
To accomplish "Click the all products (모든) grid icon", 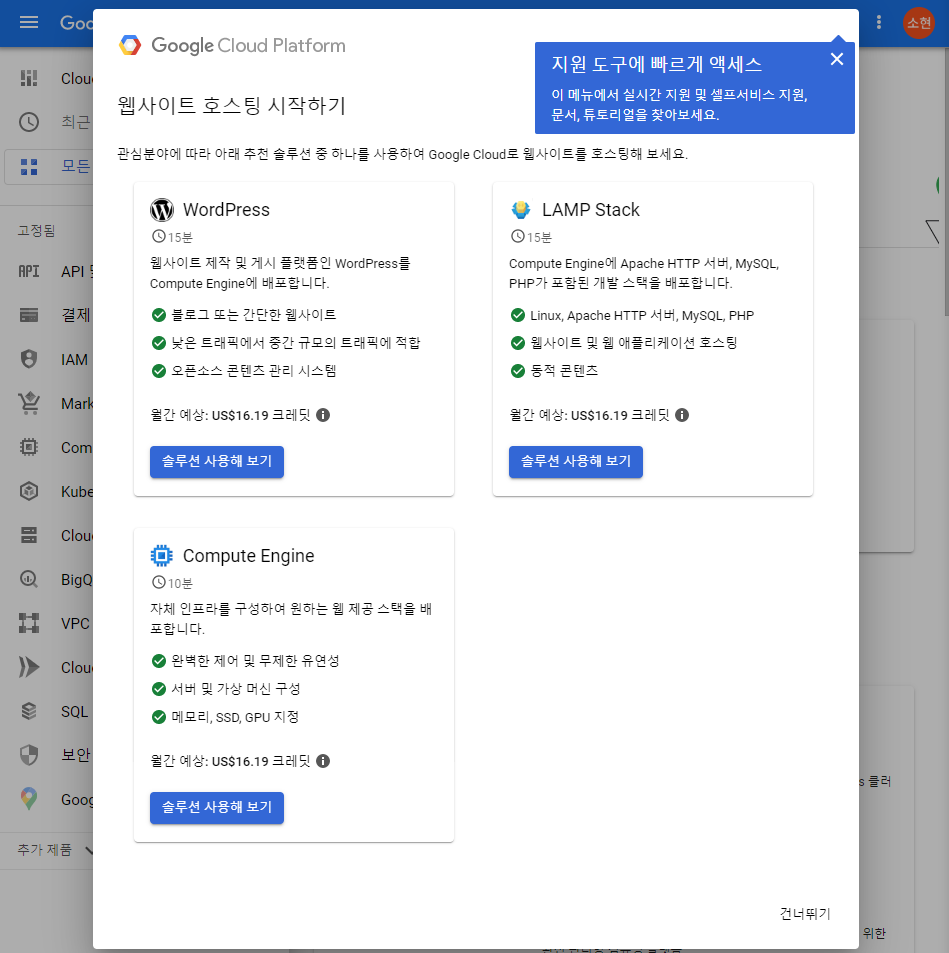I will click(x=29, y=167).
